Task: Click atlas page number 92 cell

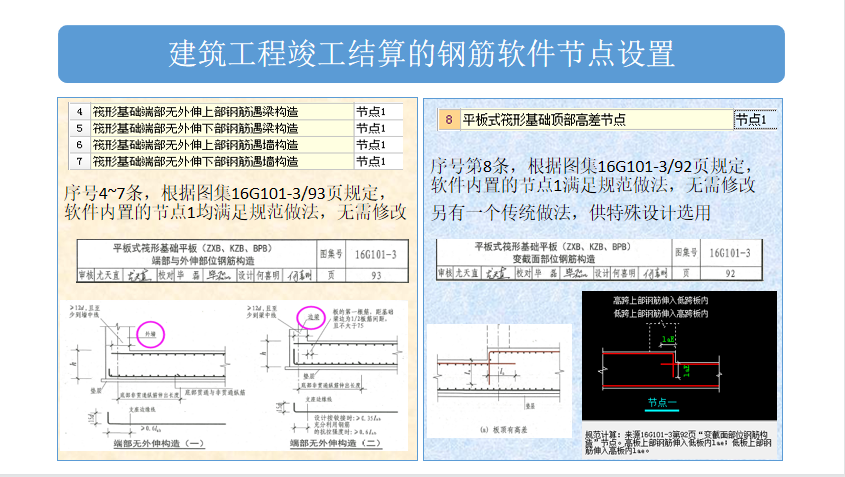Action: [730, 273]
